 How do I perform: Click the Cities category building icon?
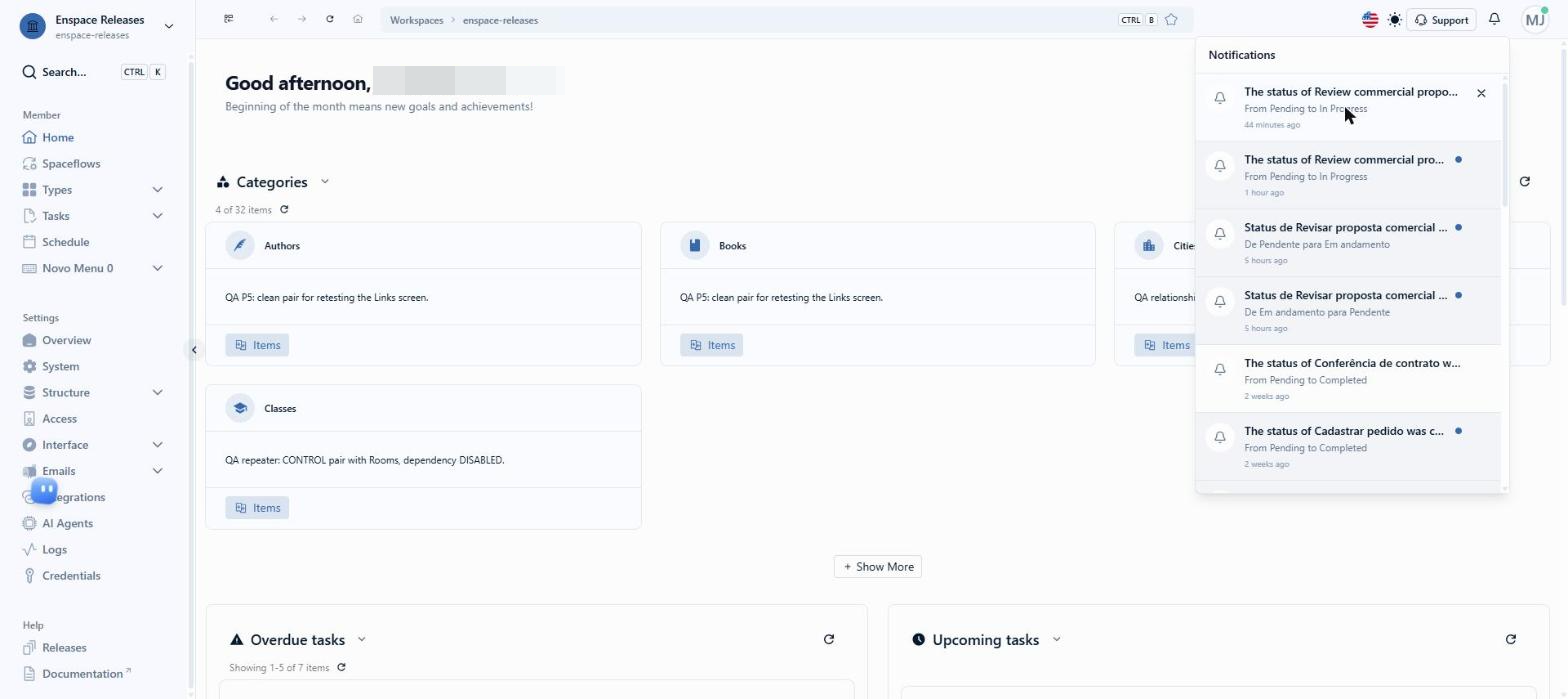point(1149,245)
